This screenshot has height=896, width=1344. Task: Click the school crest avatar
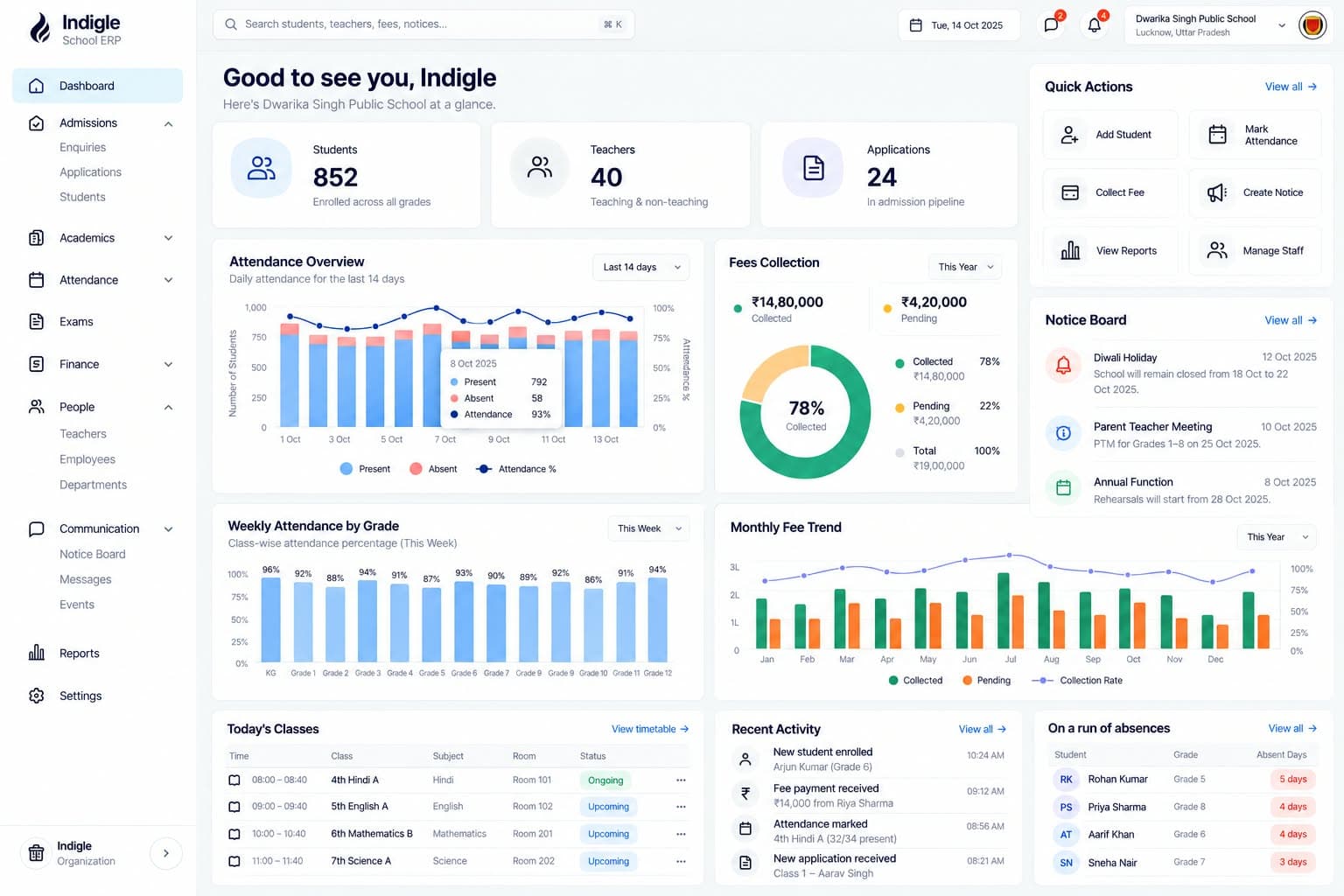(1312, 25)
